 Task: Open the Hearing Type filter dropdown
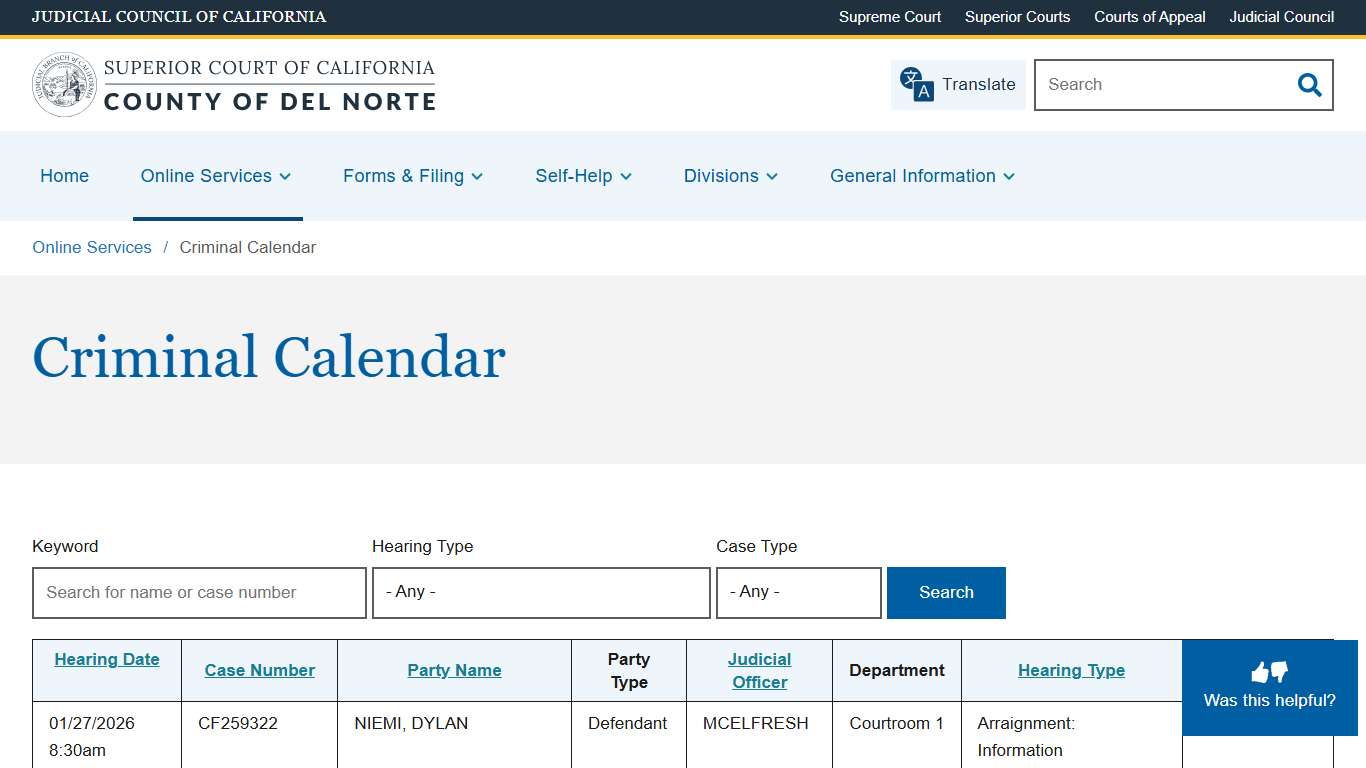point(540,592)
